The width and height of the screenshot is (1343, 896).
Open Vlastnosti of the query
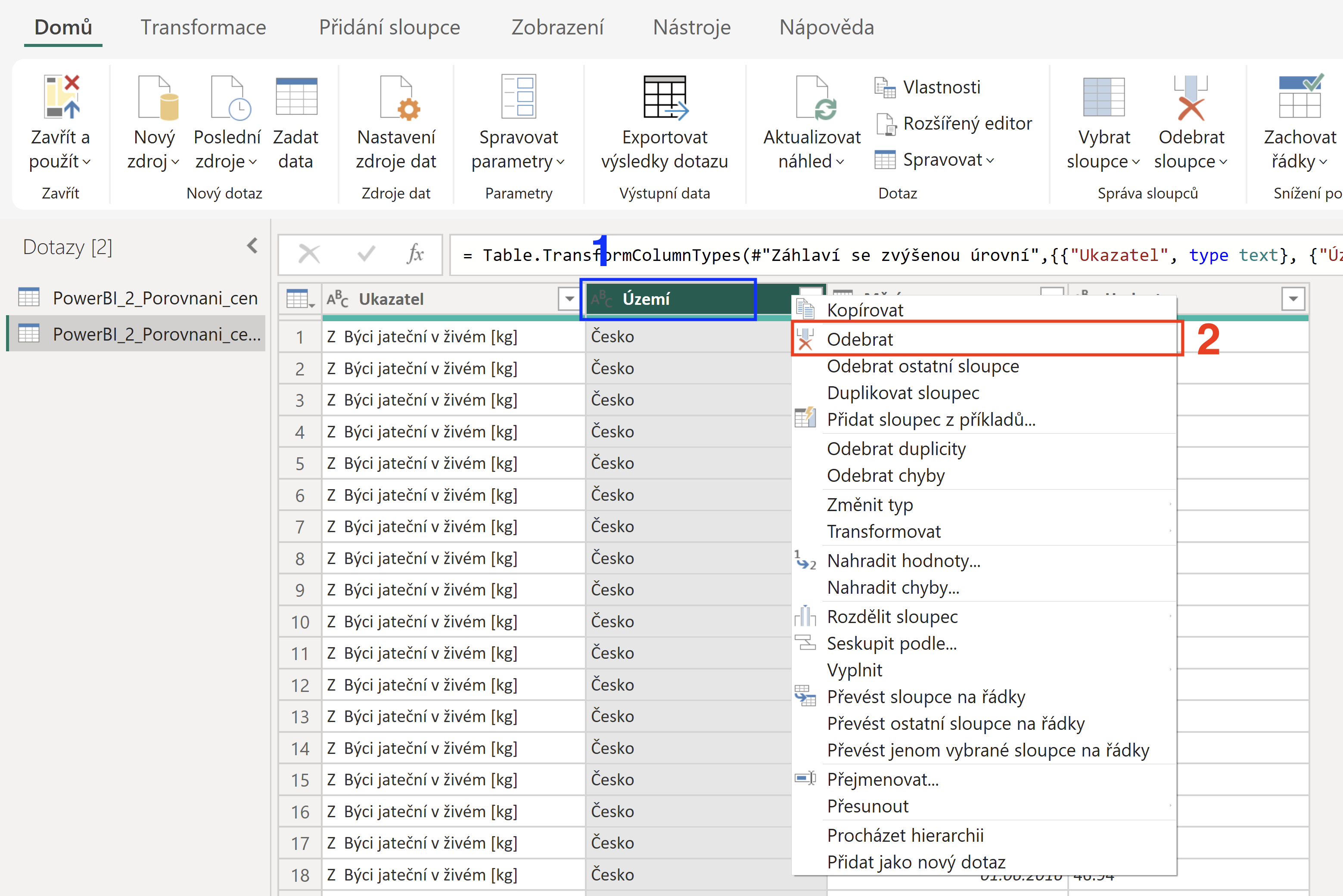pos(927,87)
